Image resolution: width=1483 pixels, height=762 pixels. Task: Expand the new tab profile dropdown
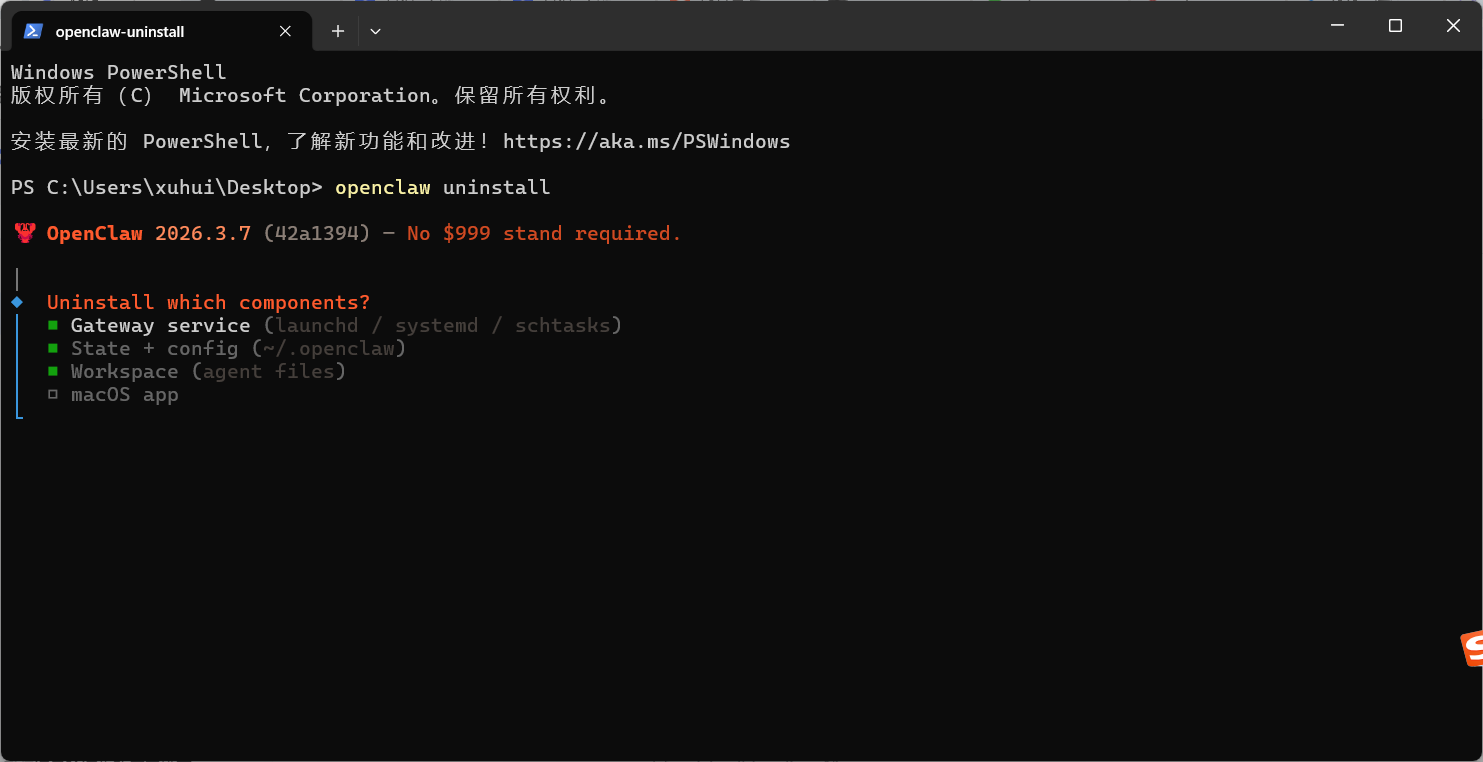pyautogui.click(x=375, y=31)
